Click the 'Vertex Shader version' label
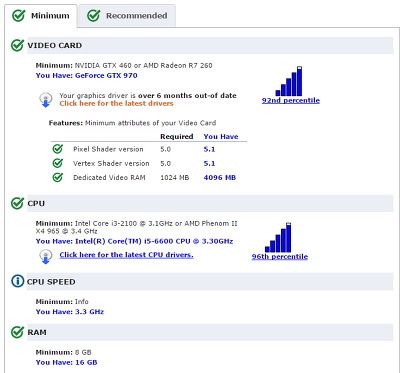The width and height of the screenshot is (400, 373). [111, 163]
